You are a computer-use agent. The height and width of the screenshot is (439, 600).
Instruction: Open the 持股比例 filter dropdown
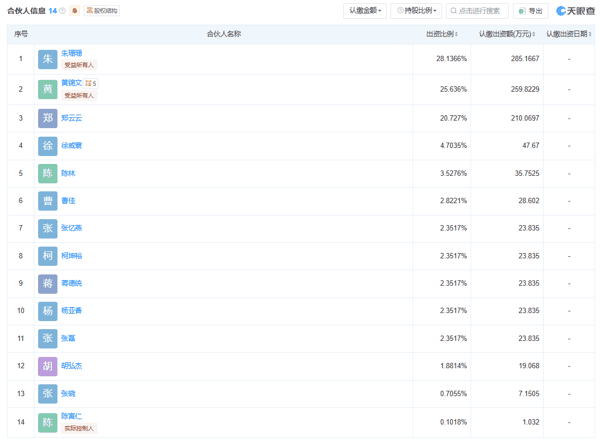pos(416,11)
